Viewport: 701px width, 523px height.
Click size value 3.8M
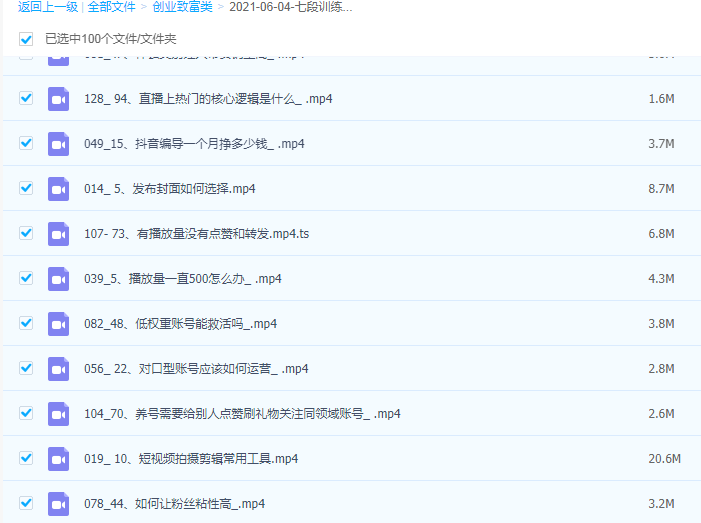(662, 324)
